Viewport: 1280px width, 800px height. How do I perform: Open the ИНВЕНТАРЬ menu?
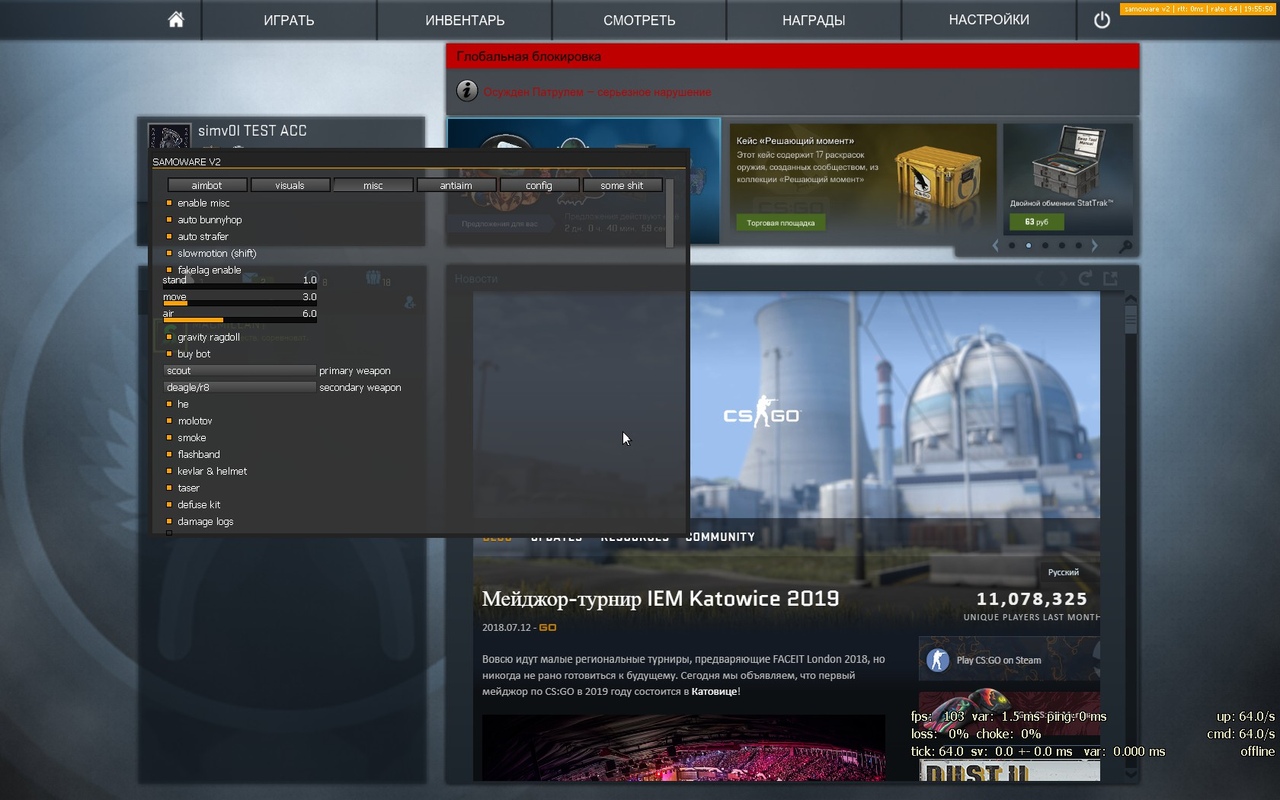point(464,20)
